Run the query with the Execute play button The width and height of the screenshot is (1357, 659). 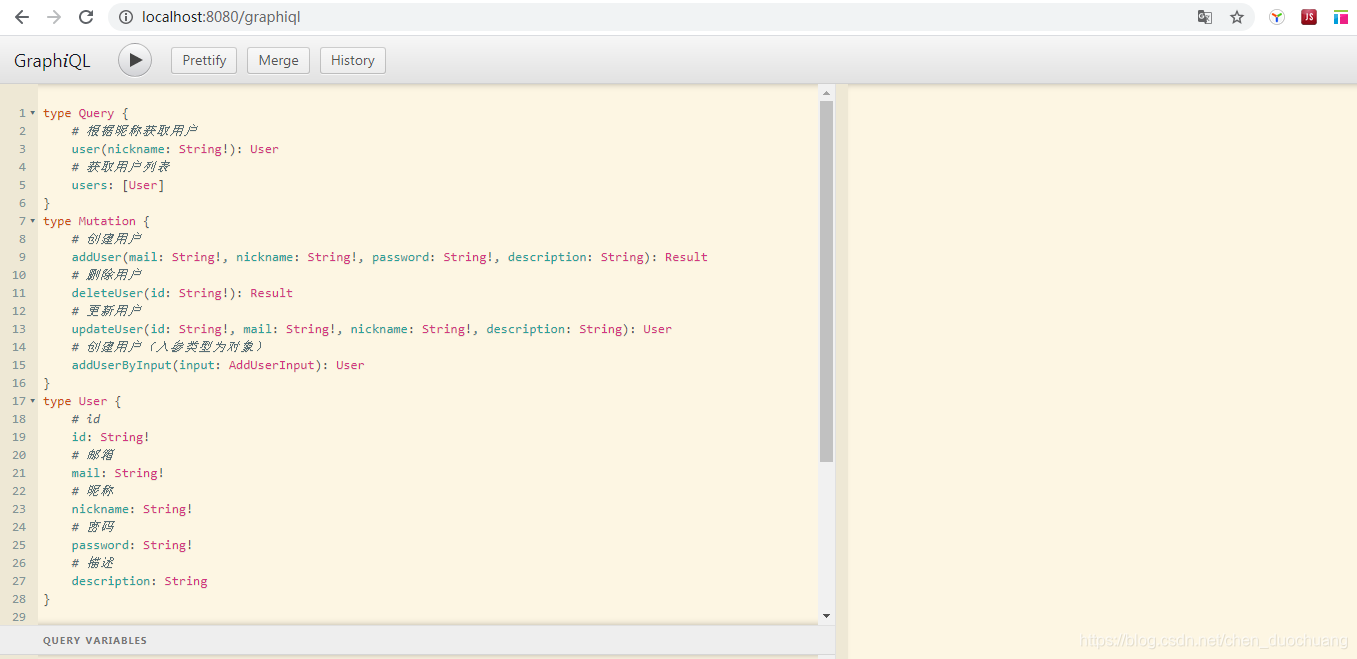click(134, 60)
